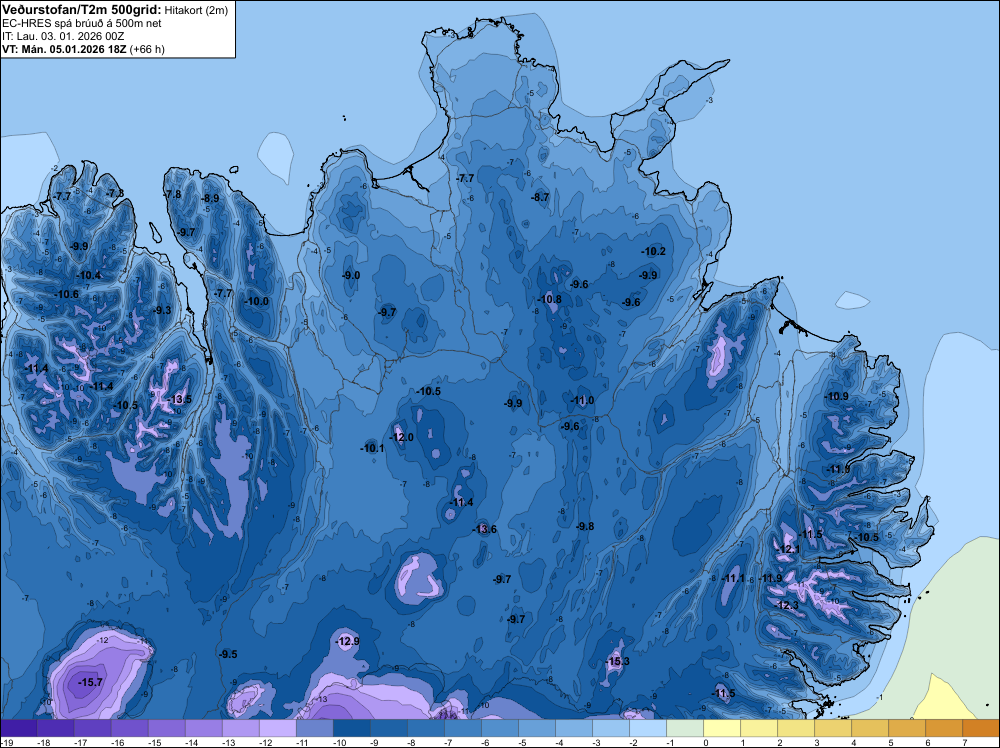The width and height of the screenshot is (1000, 748).
Task: Click the -11.0 temperature label
Action: tap(582, 400)
